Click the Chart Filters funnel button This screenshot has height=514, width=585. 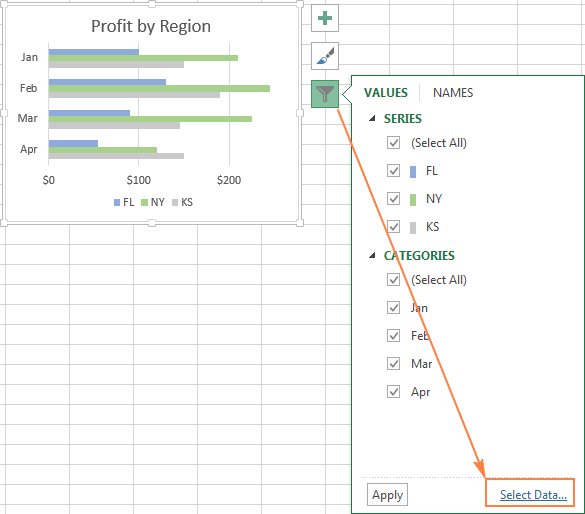325,94
